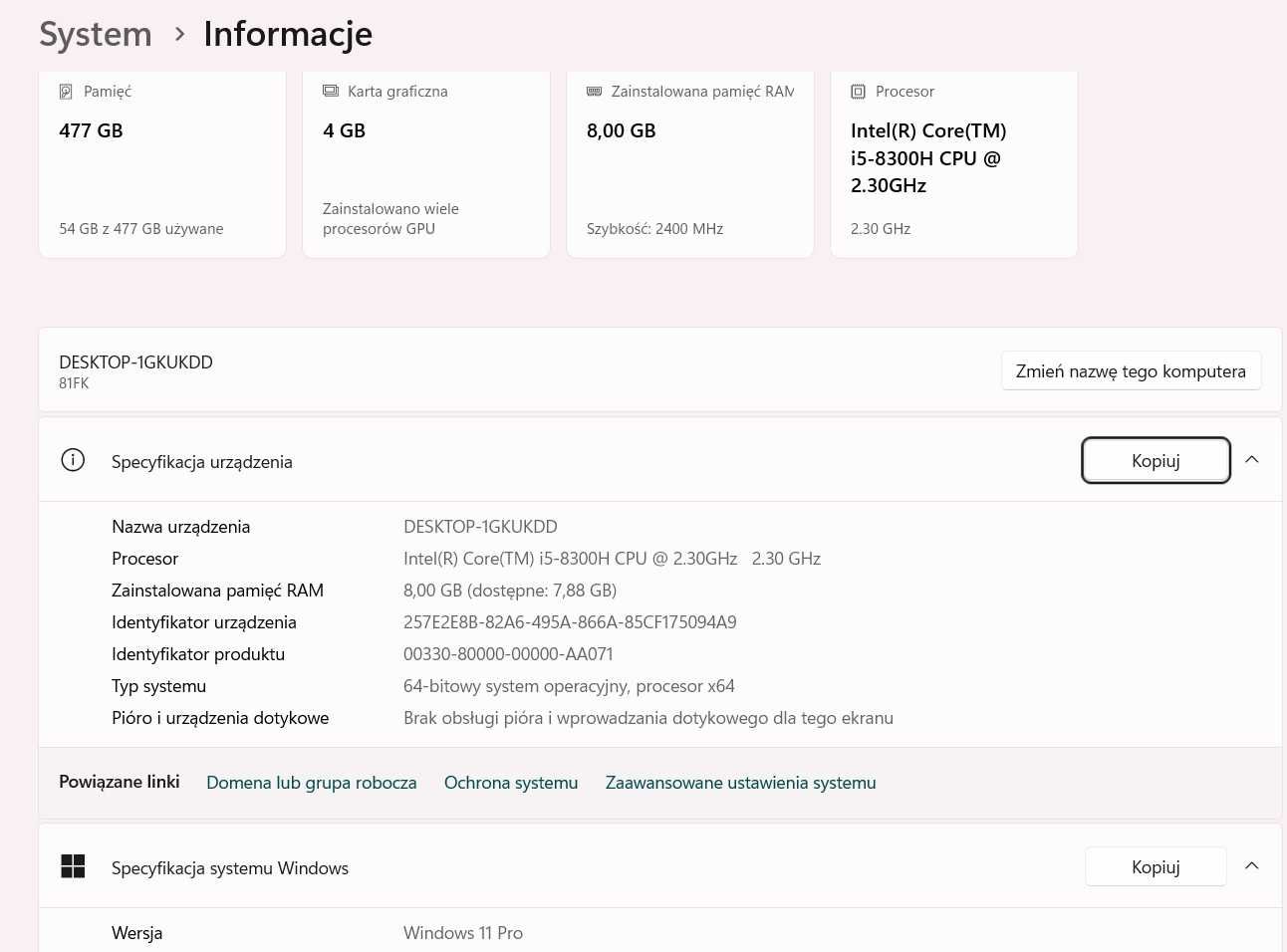This screenshot has width=1287, height=952.
Task: Click the graphics card icon beside Karta graficzna
Action: [x=331, y=92]
